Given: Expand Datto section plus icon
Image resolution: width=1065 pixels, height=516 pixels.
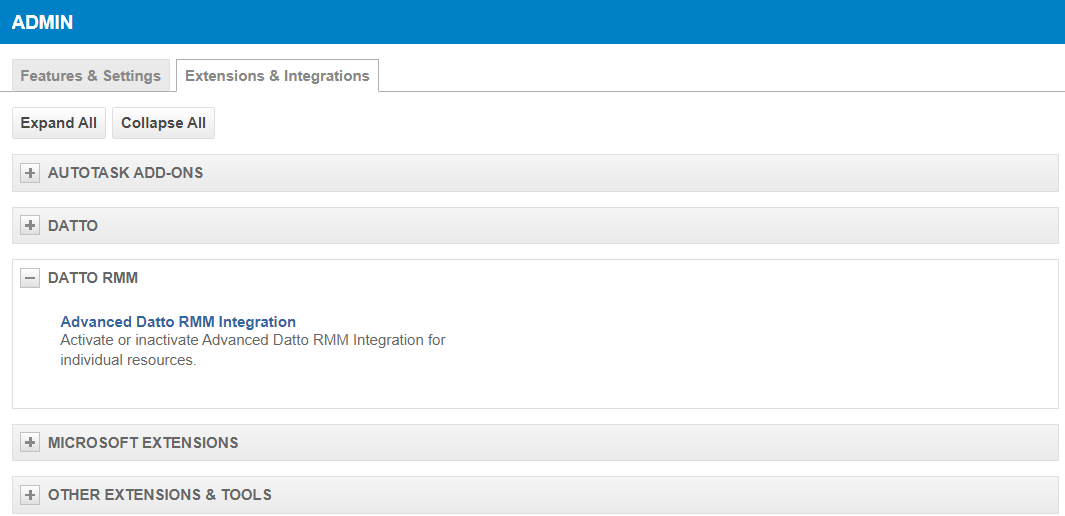Looking at the screenshot, I should (30, 225).
